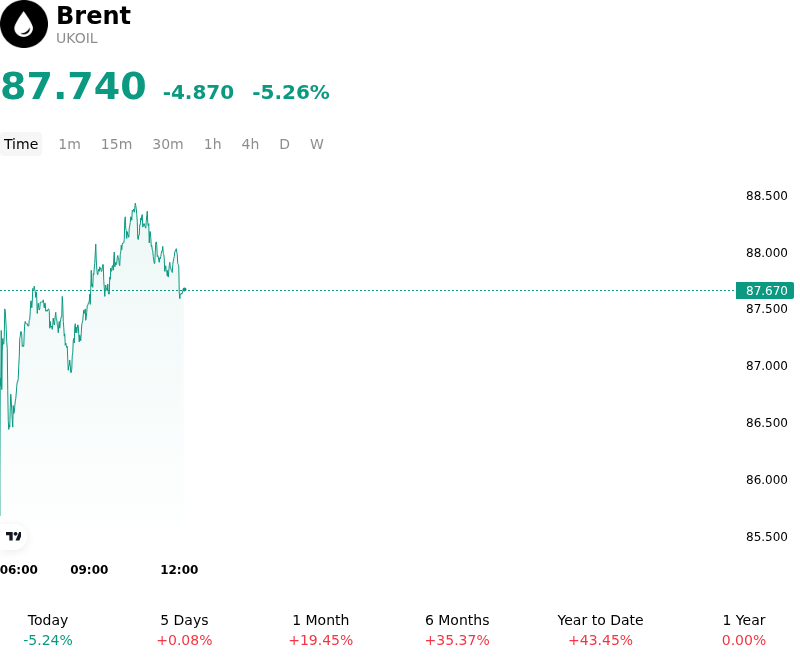Open the TradingView logo badge
The height and width of the screenshot is (660, 800).
click(13, 536)
